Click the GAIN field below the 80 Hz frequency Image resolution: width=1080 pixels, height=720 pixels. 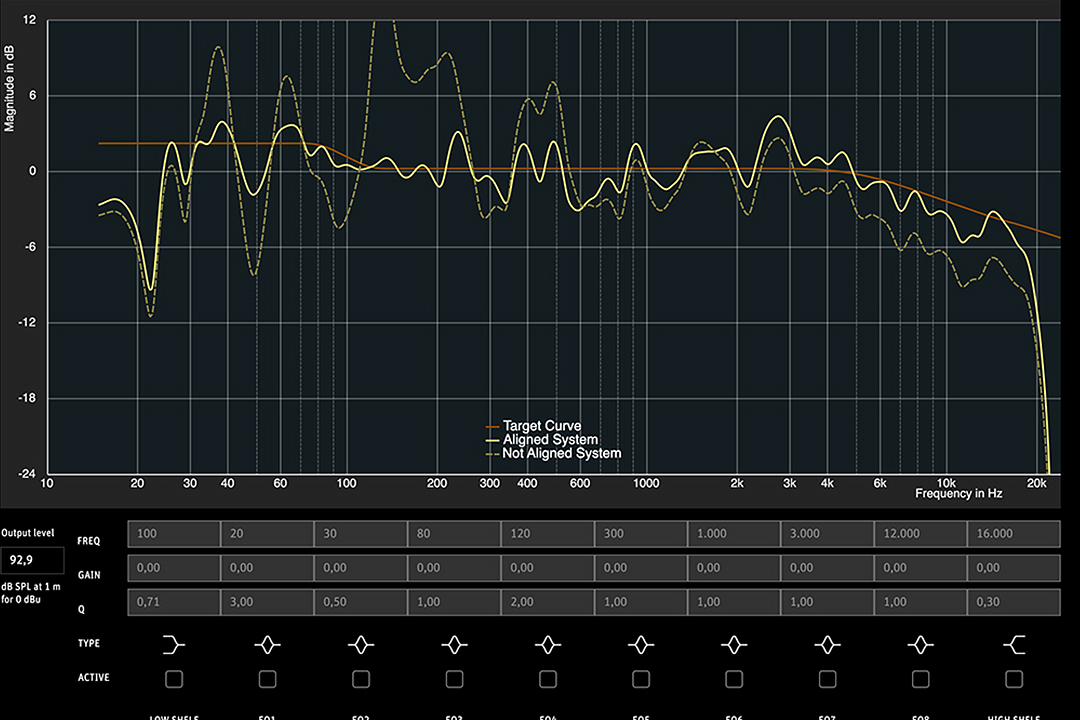coord(455,568)
